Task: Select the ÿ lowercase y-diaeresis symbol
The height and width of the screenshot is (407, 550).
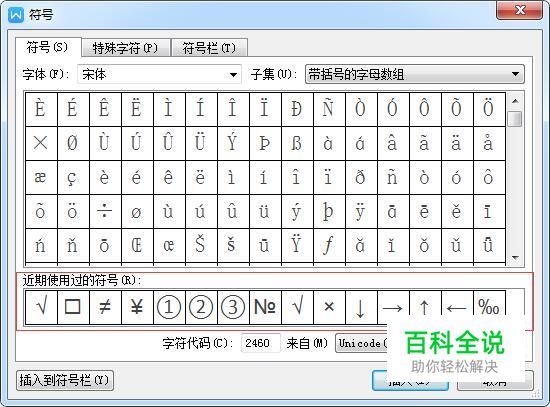Action: click(x=361, y=212)
